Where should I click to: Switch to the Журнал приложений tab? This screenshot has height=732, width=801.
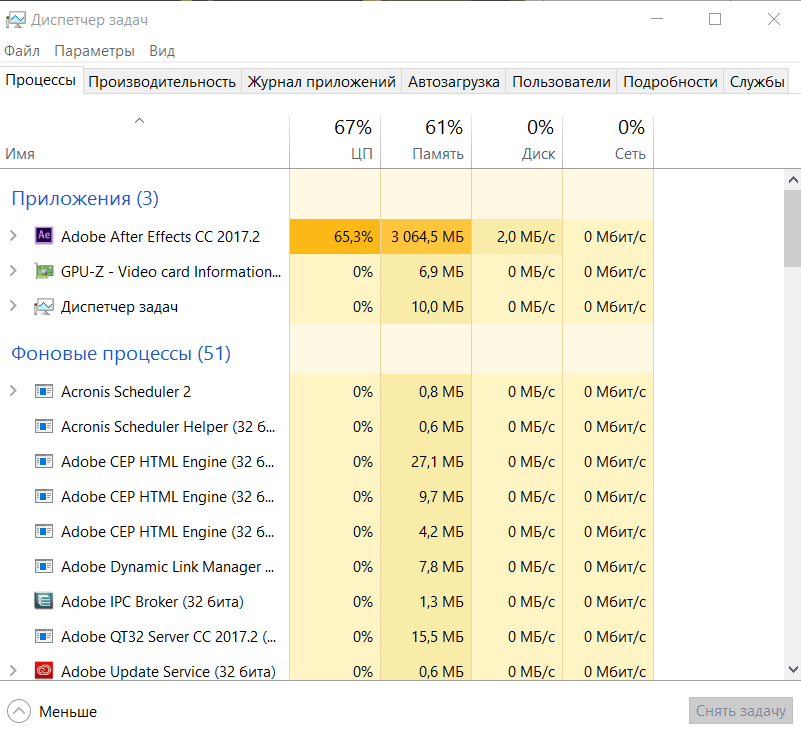tap(321, 82)
